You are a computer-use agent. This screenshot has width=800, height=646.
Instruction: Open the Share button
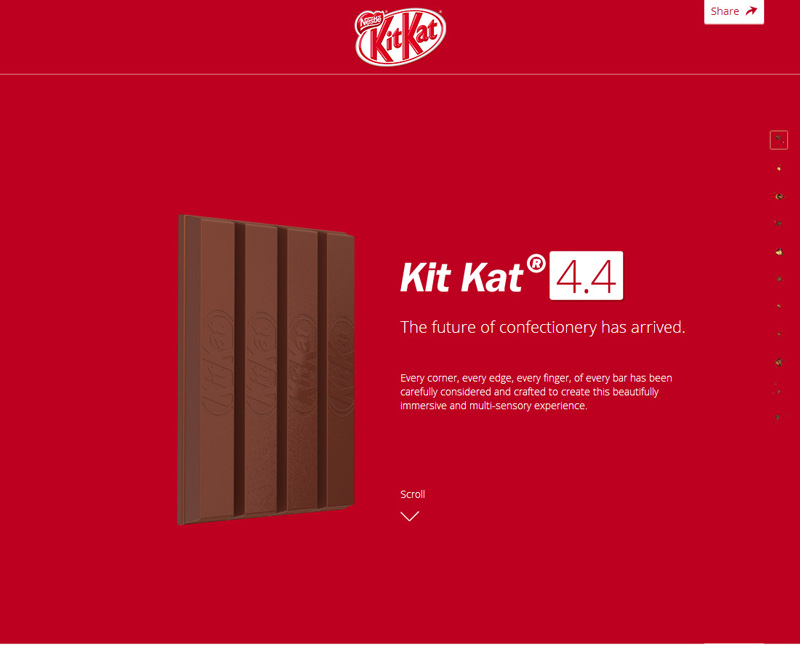(734, 11)
